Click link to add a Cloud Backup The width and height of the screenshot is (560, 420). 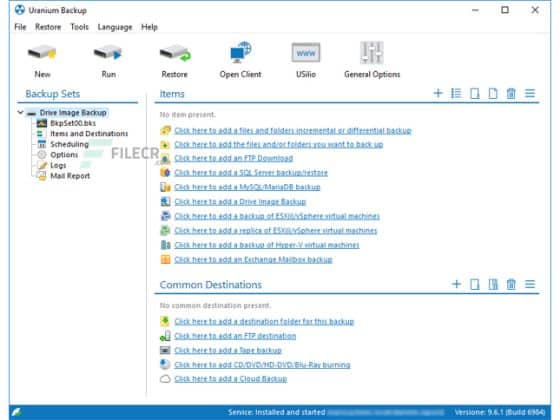click(x=230, y=379)
